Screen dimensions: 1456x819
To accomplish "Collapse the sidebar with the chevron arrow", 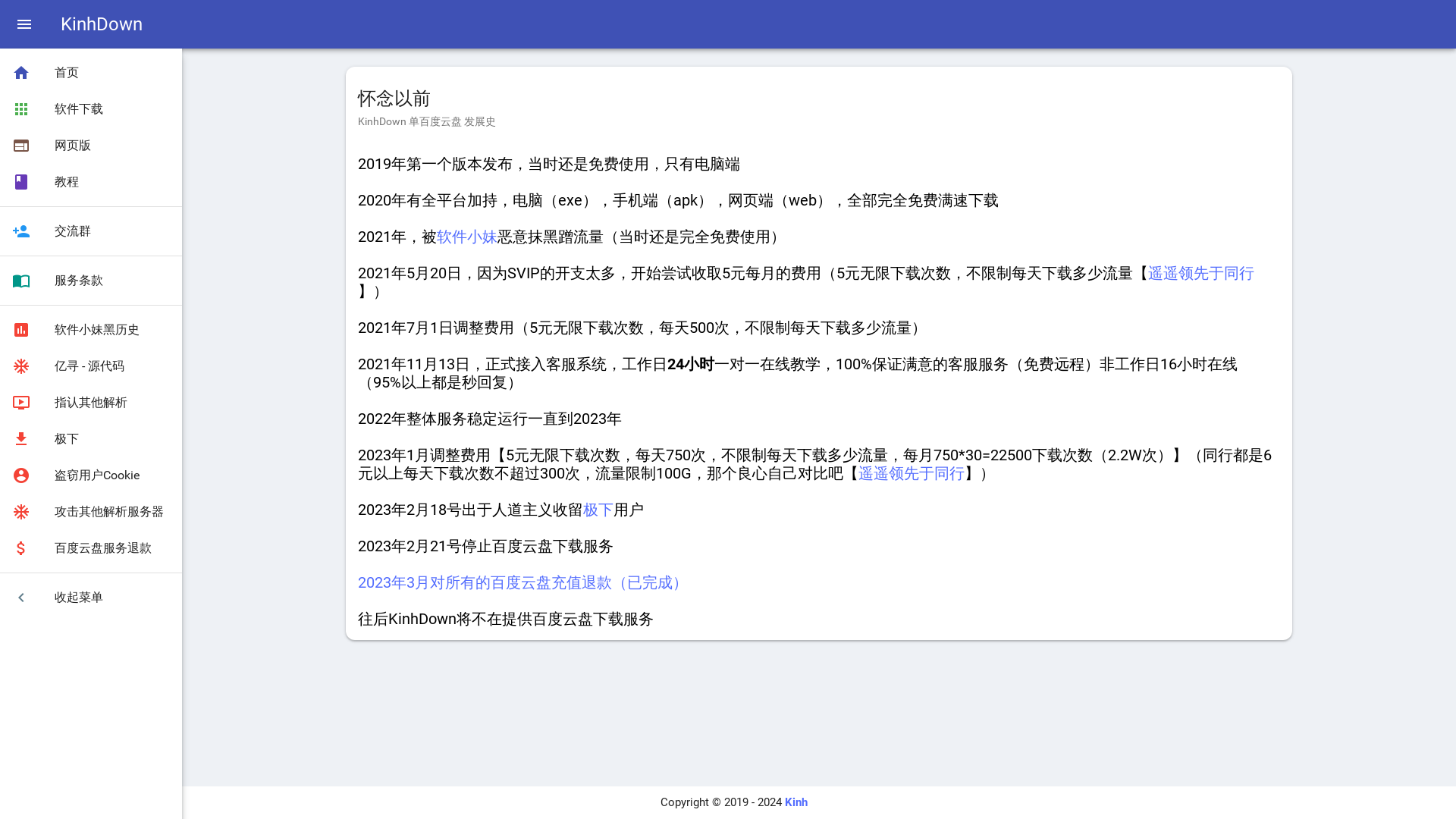I will pyautogui.click(x=21, y=598).
